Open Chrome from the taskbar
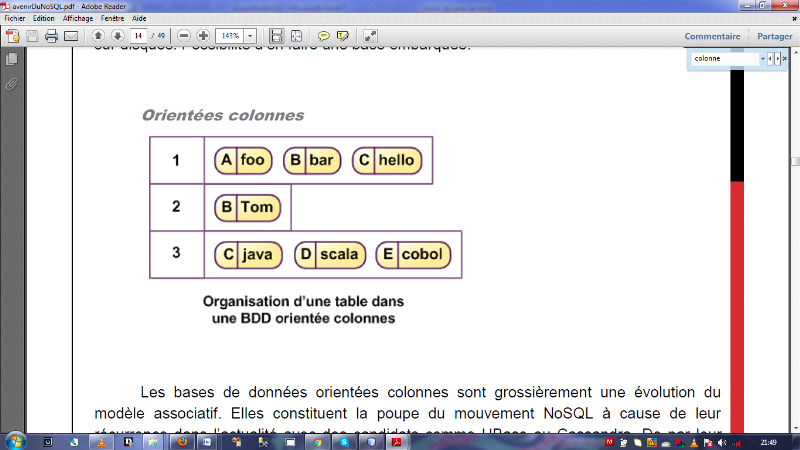 317,442
